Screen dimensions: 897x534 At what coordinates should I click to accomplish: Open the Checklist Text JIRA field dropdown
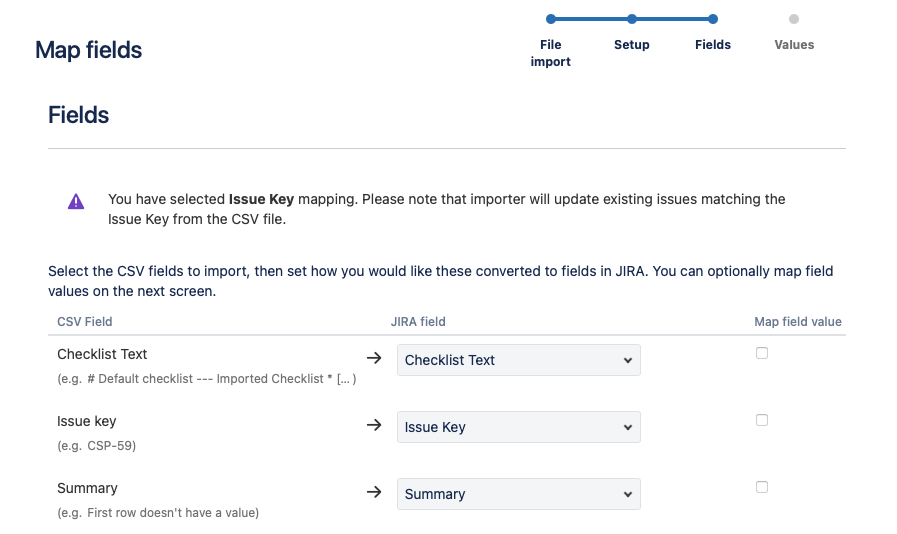518,360
